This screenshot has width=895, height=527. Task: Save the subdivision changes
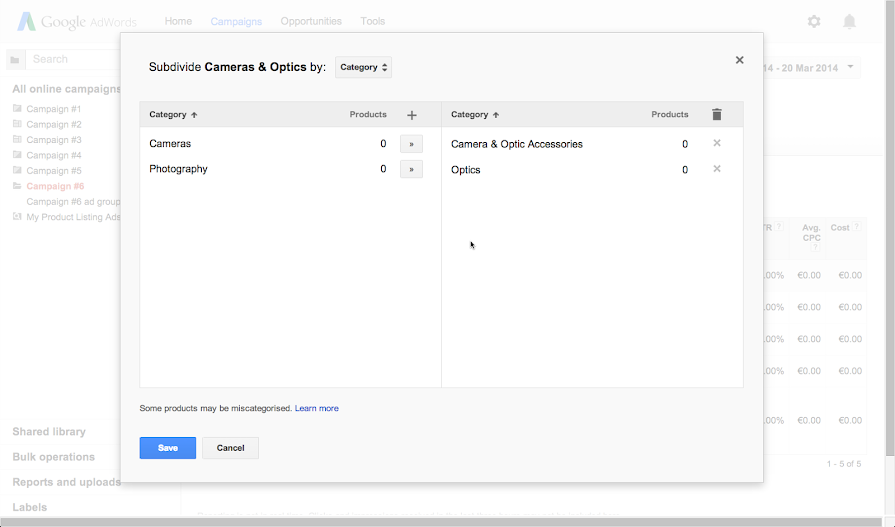click(168, 448)
